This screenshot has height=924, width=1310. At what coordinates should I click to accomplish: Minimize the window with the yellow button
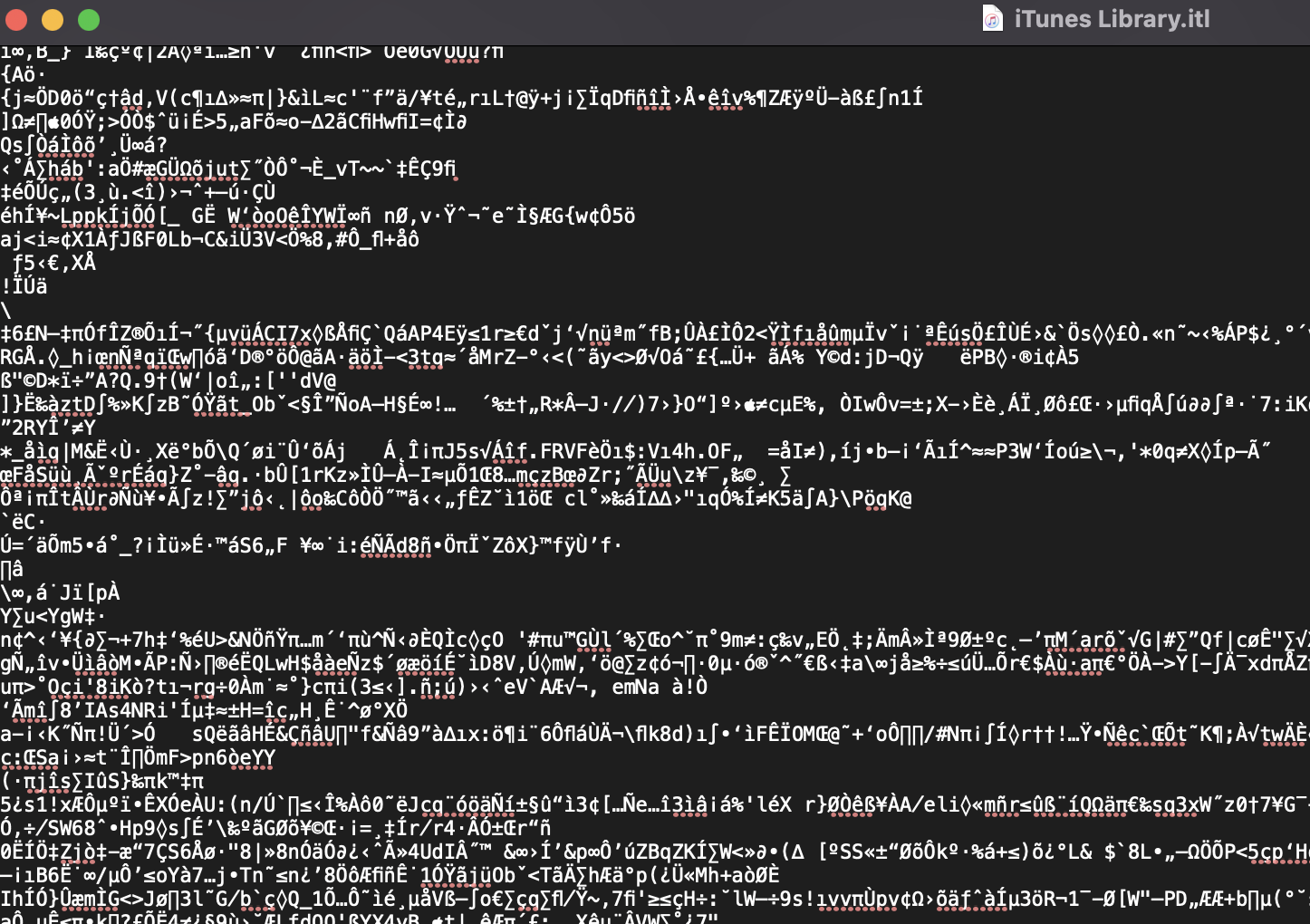point(53,19)
